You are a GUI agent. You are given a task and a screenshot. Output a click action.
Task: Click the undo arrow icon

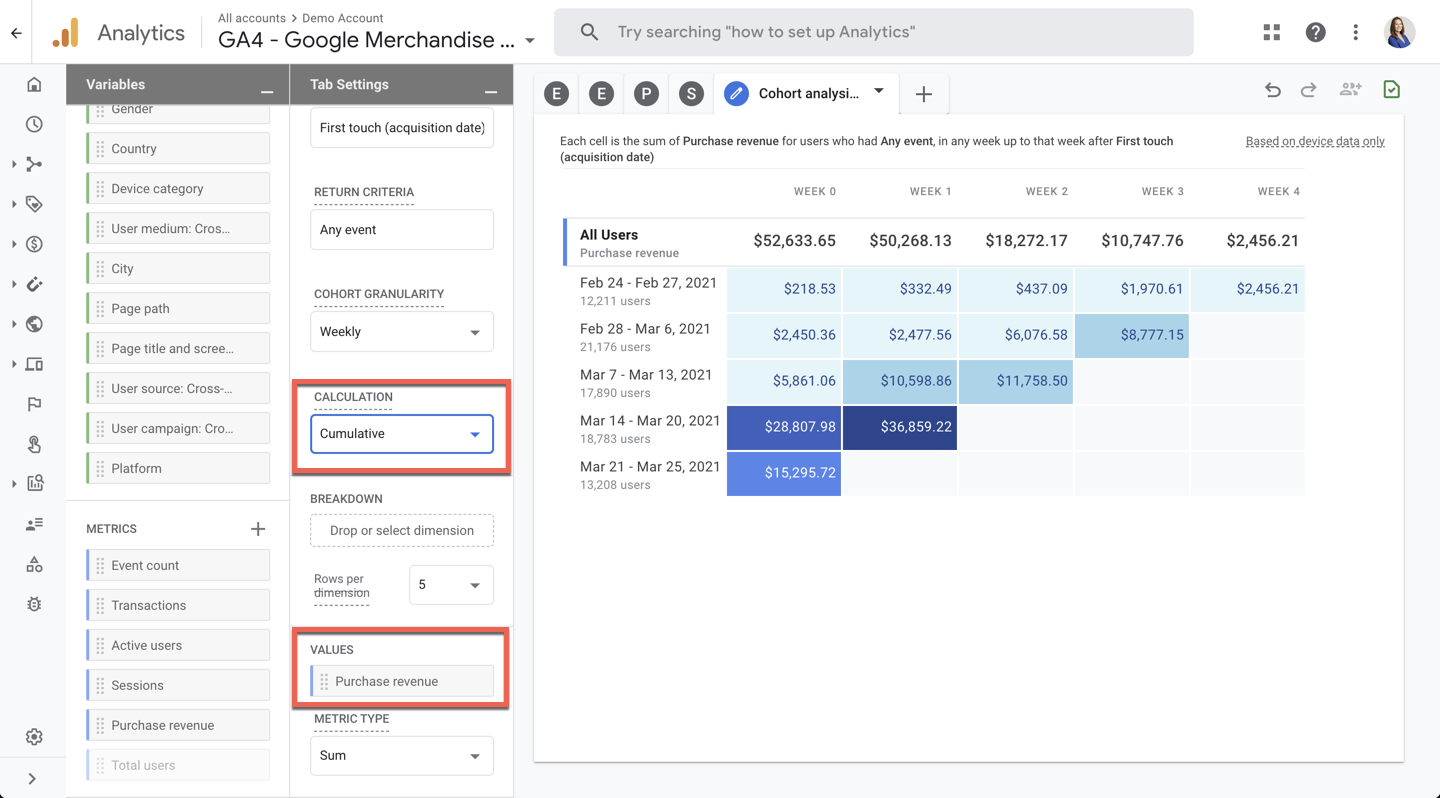click(1272, 91)
